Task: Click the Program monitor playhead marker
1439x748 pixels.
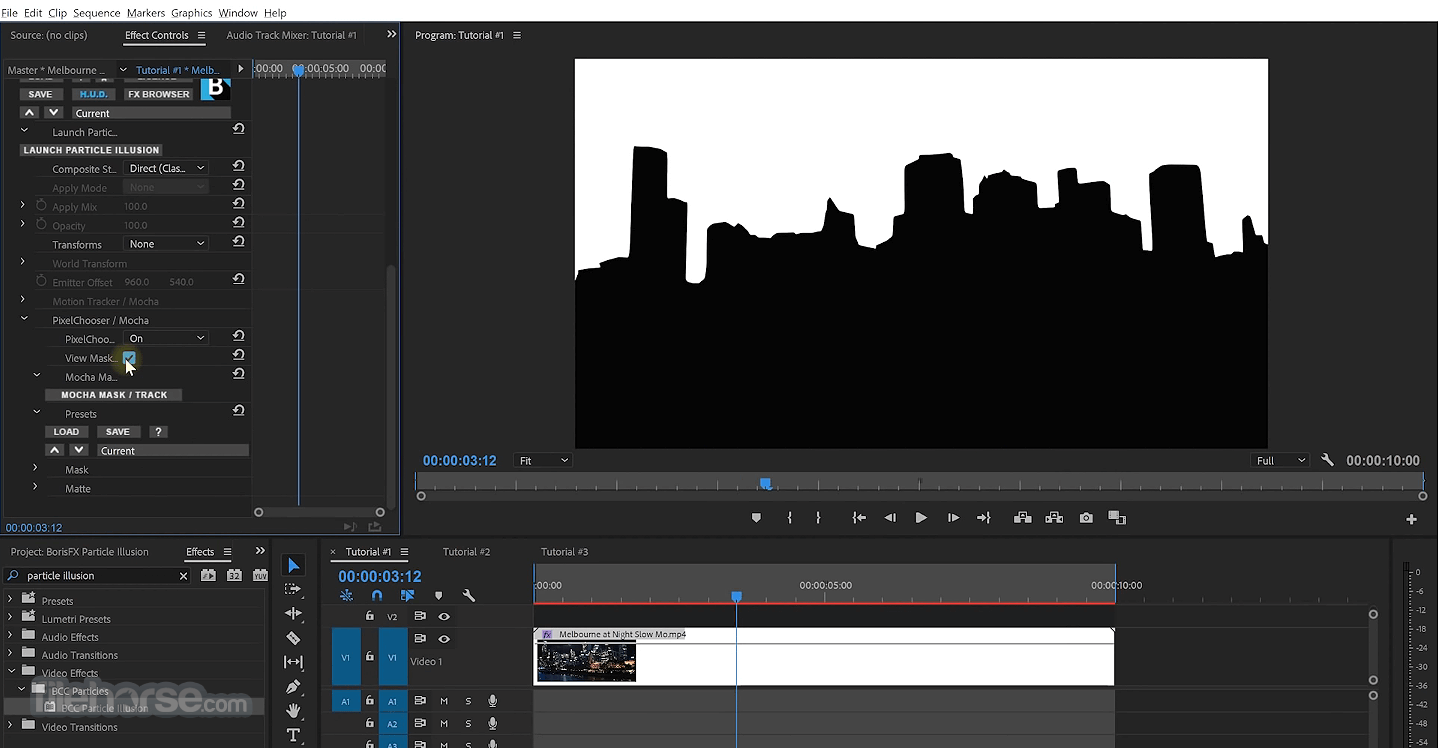Action: point(765,484)
